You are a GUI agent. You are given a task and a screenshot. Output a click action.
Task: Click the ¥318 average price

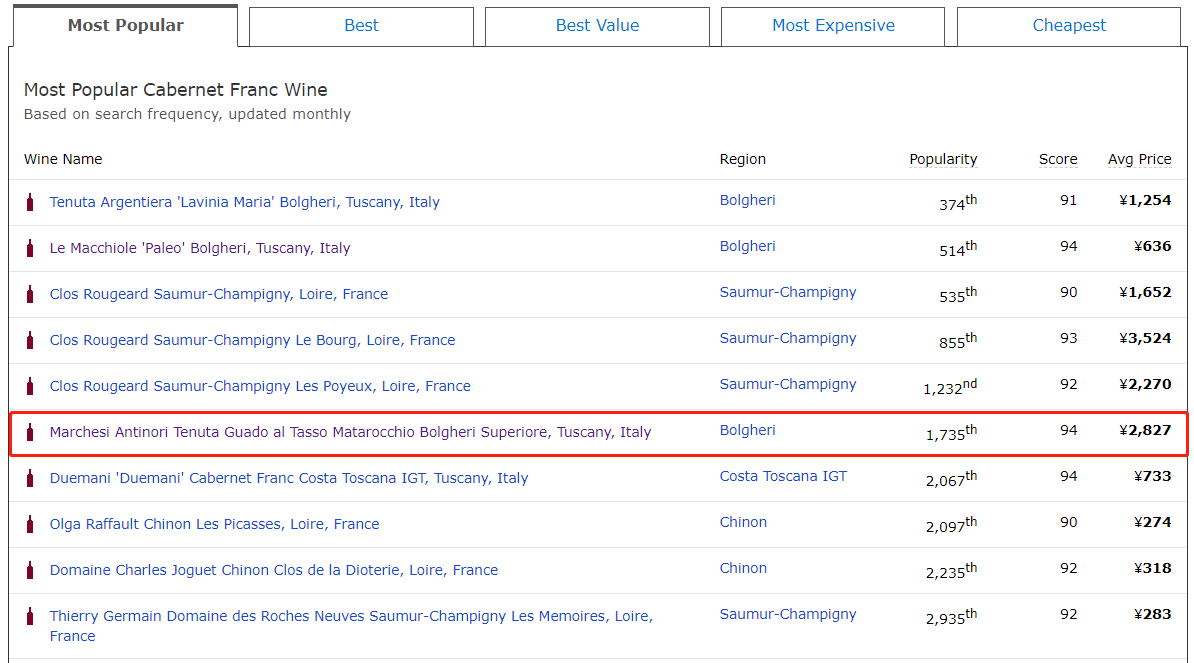1152,568
